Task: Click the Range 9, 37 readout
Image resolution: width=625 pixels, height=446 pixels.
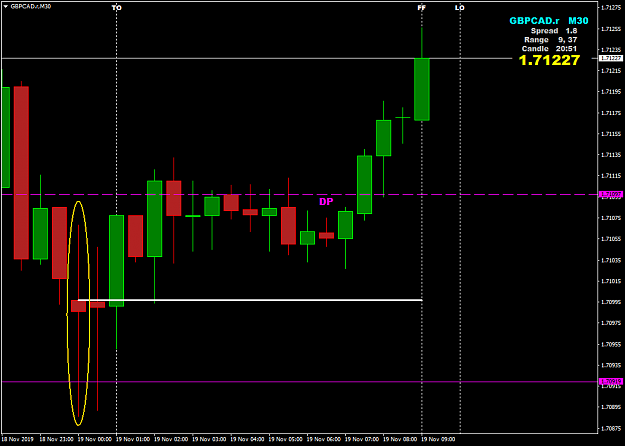Action: tap(550, 40)
